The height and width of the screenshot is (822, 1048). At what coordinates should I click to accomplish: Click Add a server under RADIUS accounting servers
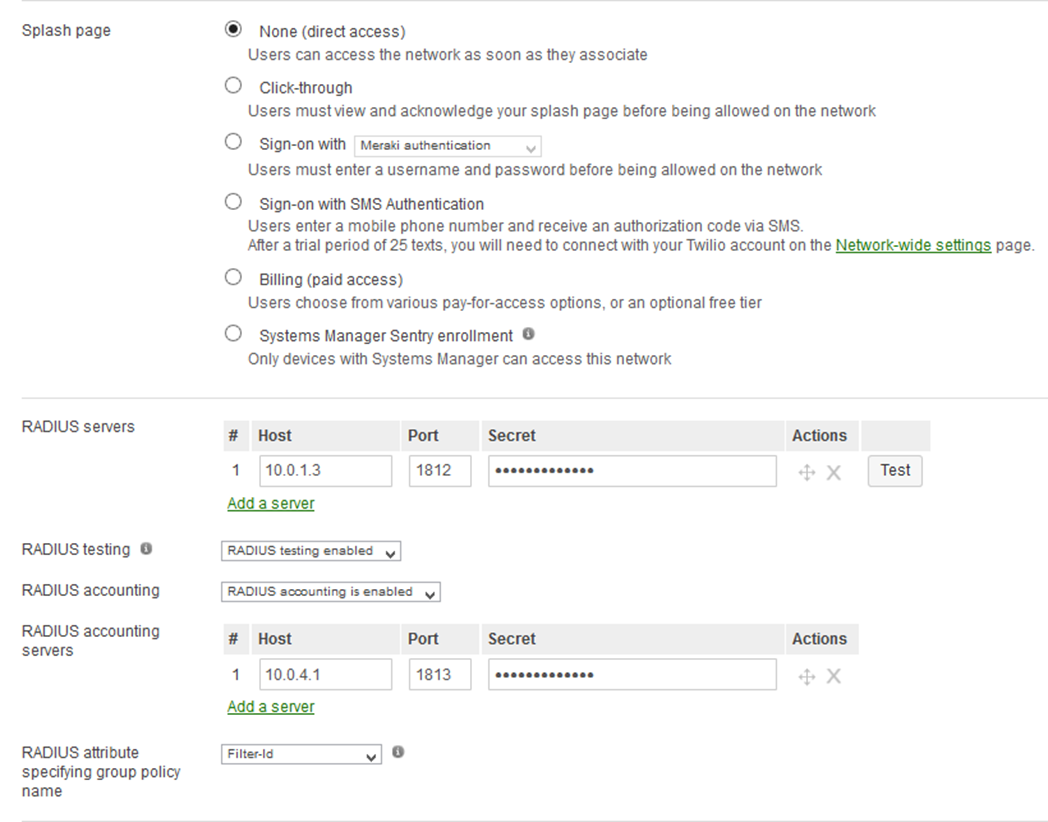pyautogui.click(x=270, y=706)
